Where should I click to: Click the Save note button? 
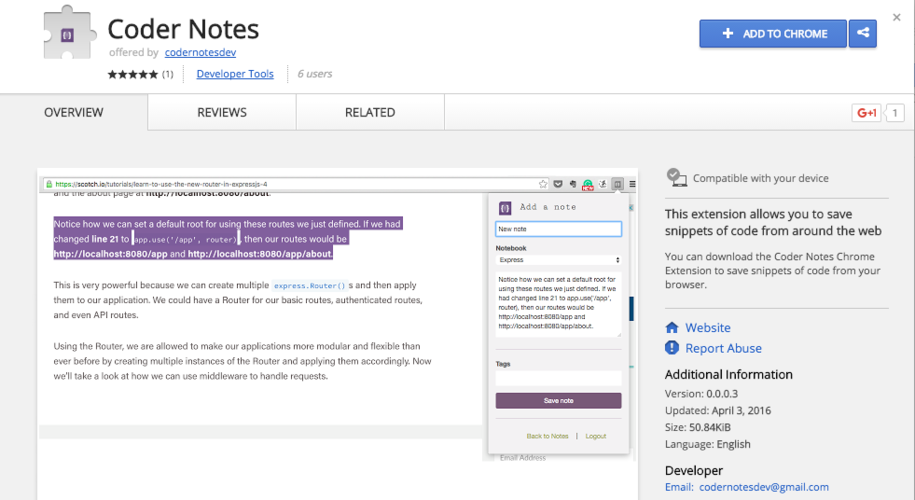(x=558, y=400)
